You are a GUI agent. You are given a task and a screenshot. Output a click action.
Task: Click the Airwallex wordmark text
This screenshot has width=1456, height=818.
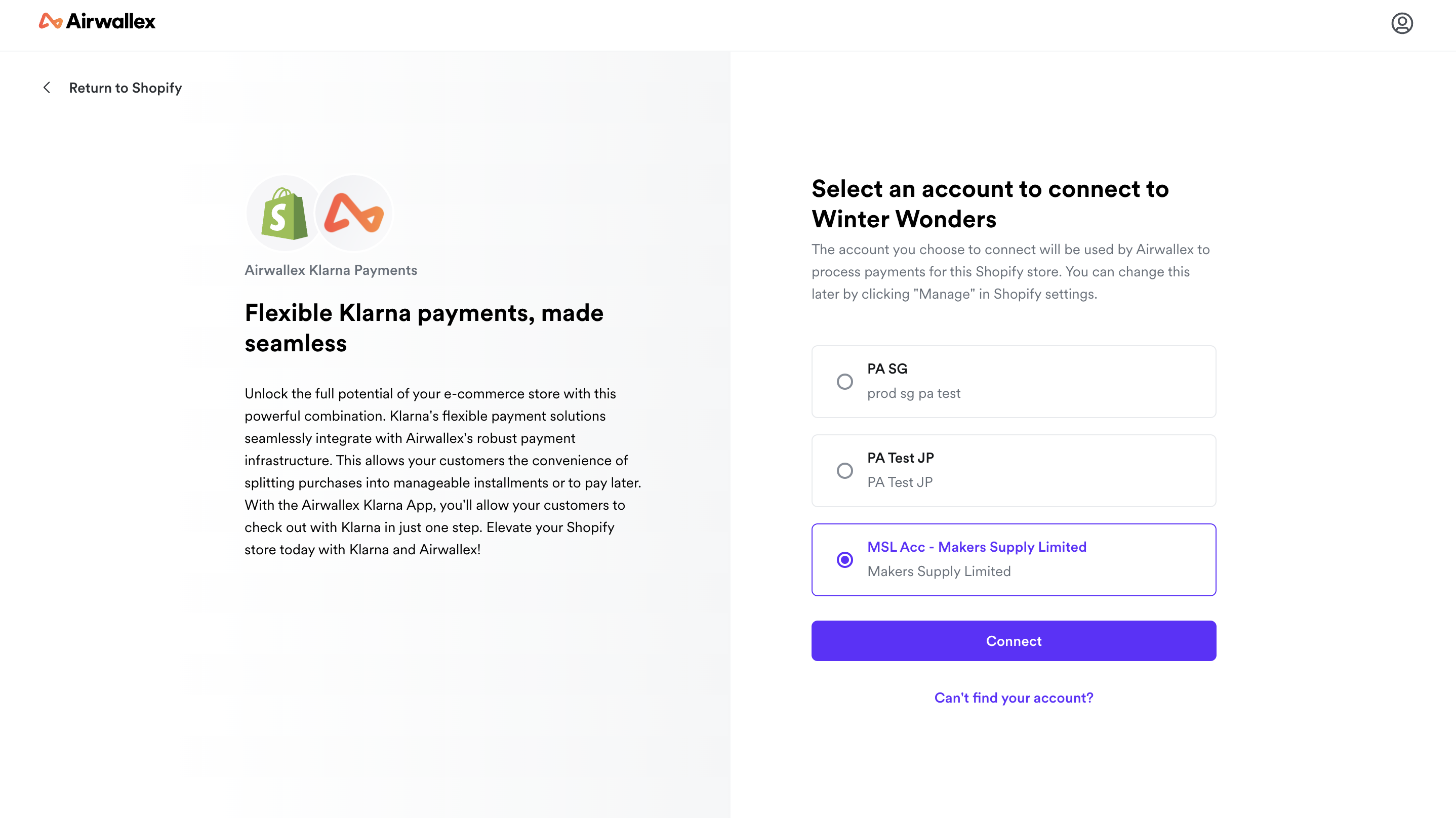[111, 21]
